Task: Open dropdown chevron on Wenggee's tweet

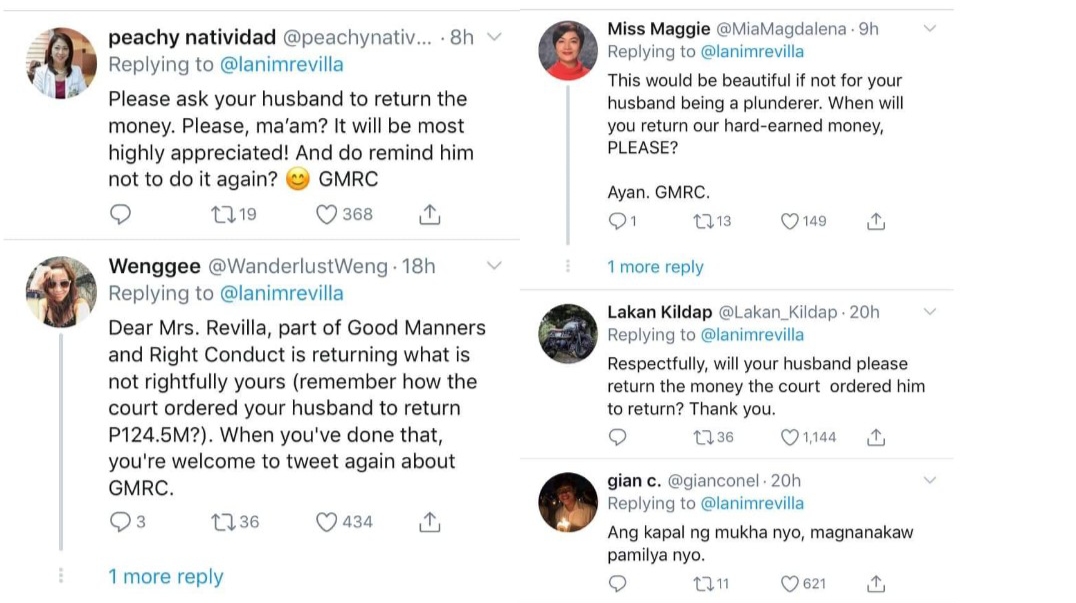Action: [493, 266]
